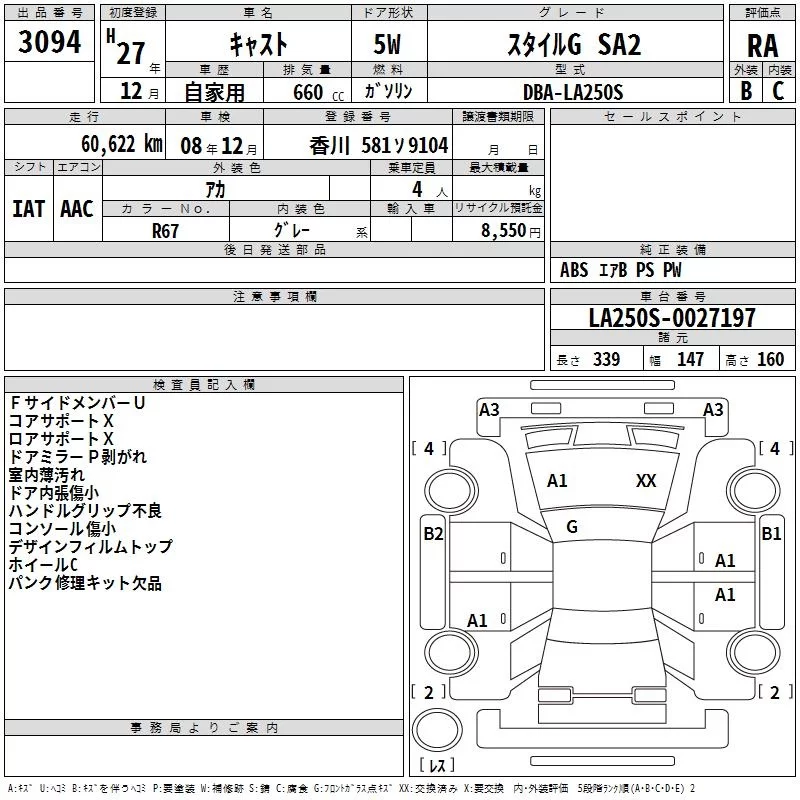The width and height of the screenshot is (800, 800).
Task: Click the car name キャスト
Action: tap(259, 44)
